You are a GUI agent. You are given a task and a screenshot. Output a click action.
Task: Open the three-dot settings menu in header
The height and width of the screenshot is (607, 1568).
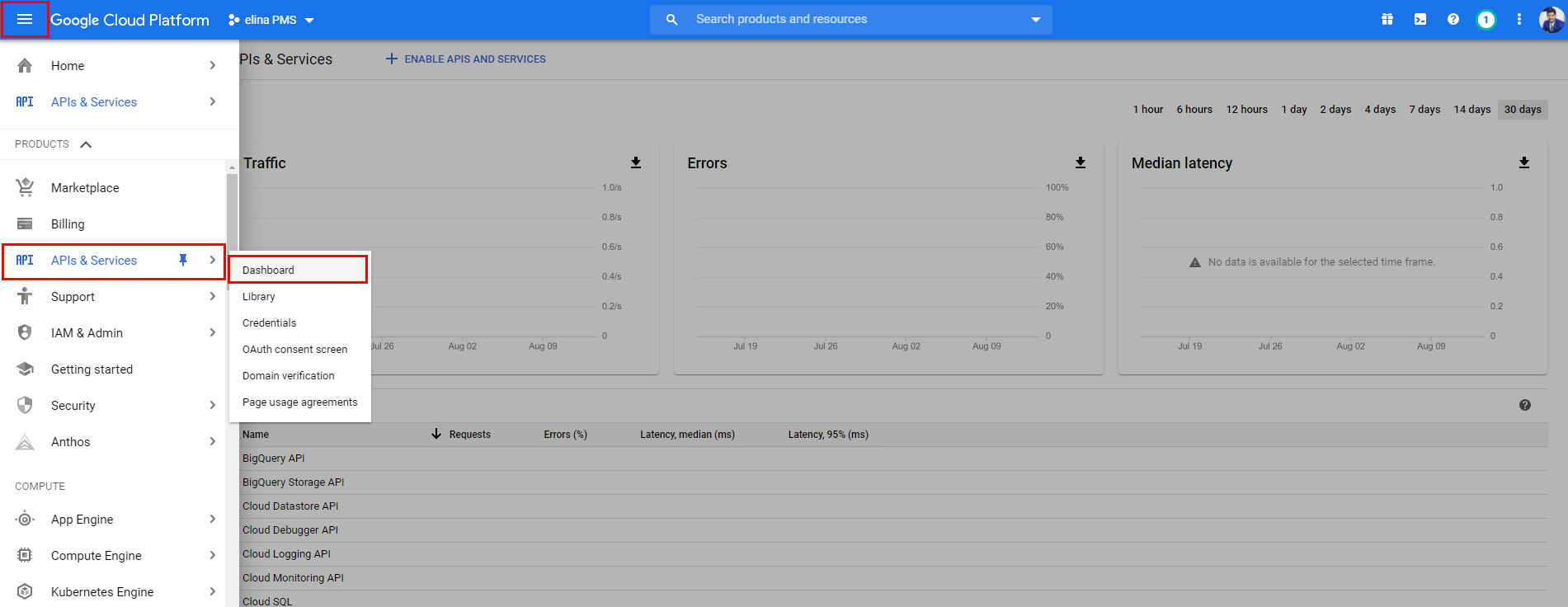1519,19
